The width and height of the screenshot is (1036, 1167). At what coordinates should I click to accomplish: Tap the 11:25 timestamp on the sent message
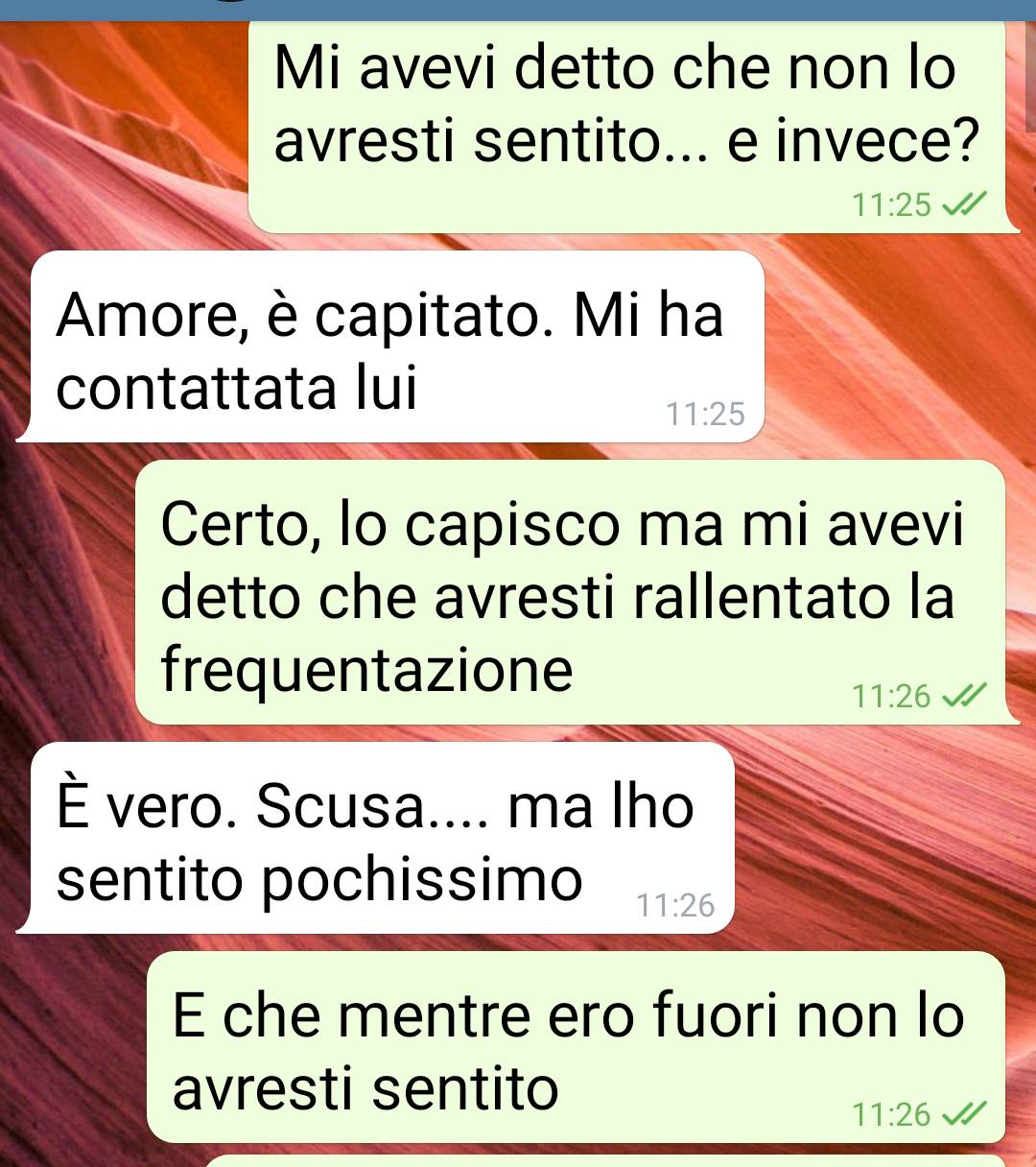click(891, 204)
